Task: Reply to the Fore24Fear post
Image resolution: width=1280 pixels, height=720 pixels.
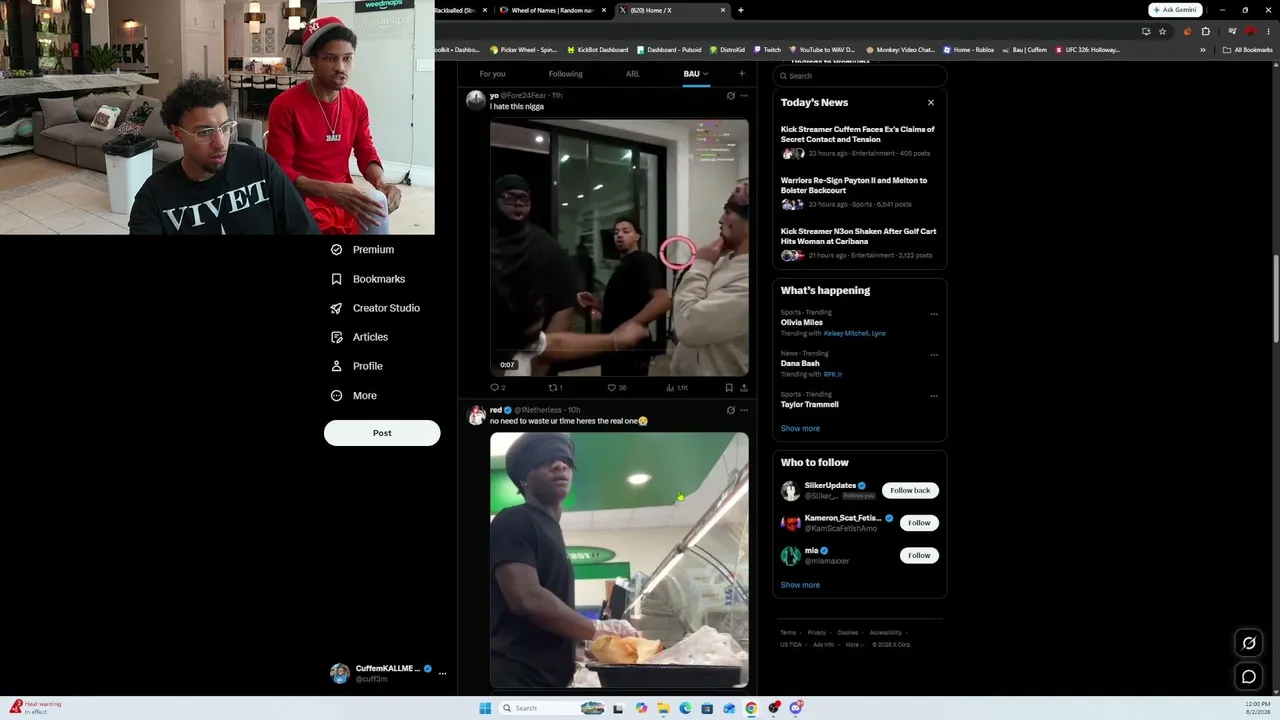Action: [x=497, y=388]
